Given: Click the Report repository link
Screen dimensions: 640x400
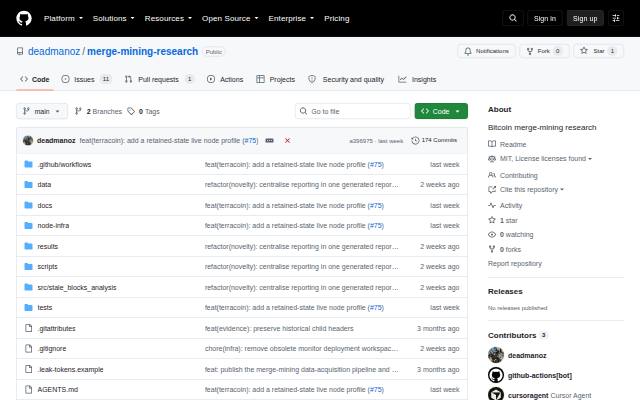Looking at the screenshot, I should point(515,264).
